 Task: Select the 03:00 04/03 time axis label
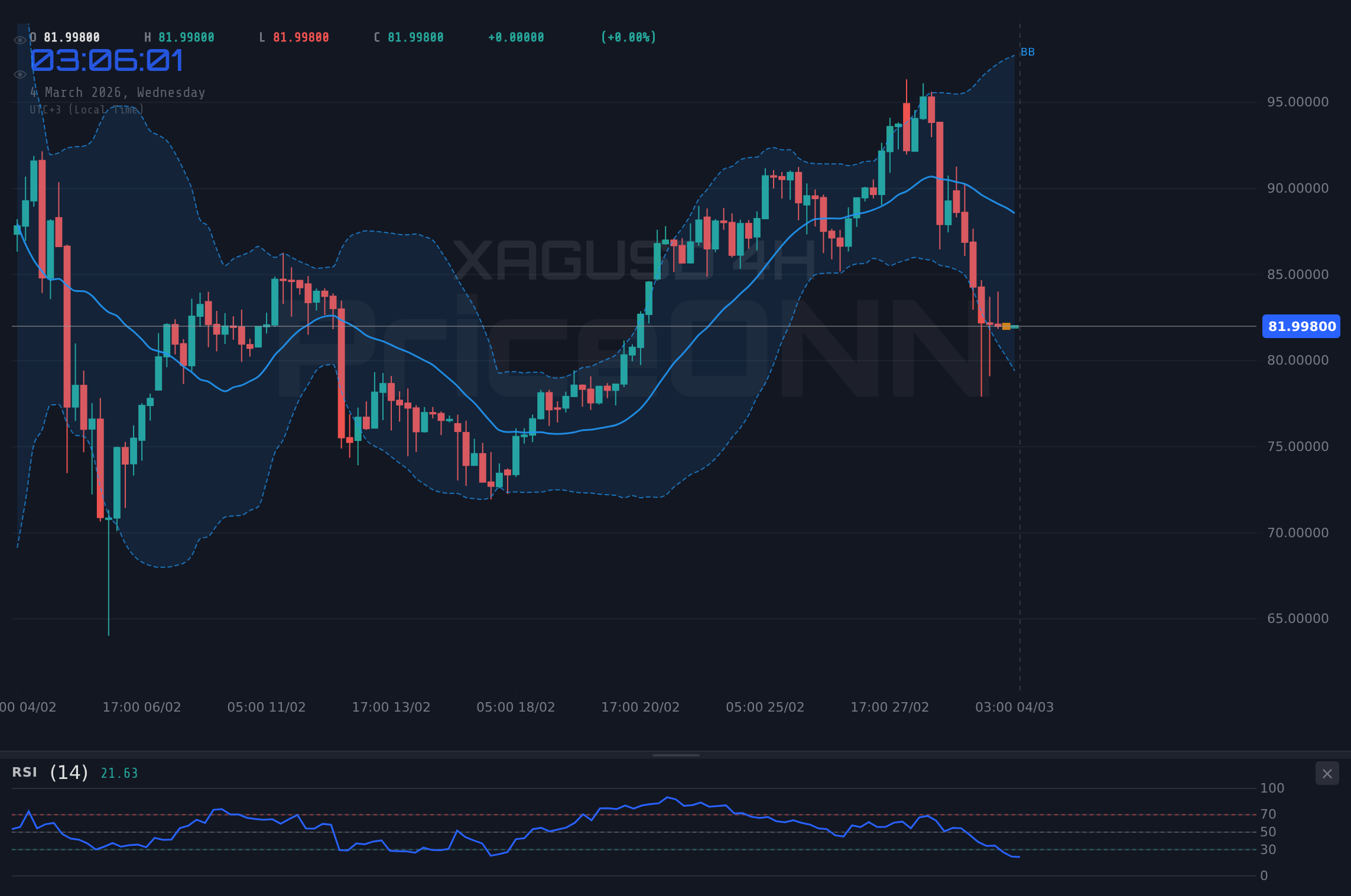coord(1014,706)
